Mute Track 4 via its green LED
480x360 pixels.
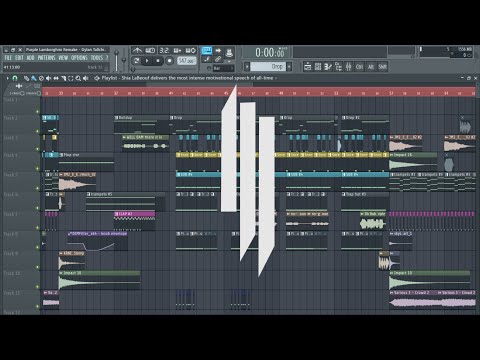tap(37, 169)
